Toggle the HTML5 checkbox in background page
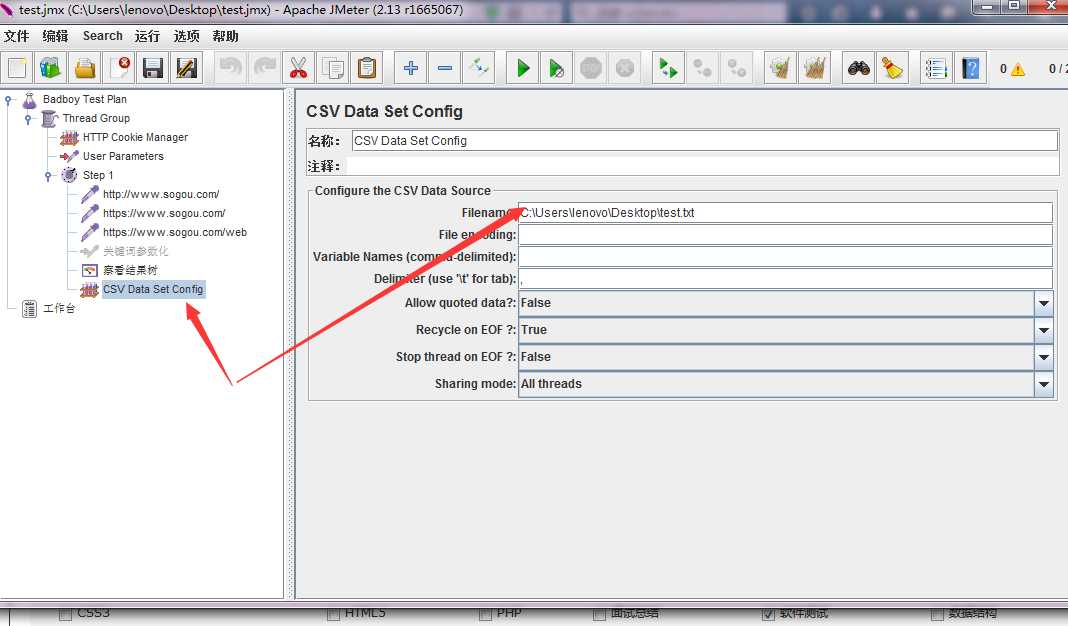The height and width of the screenshot is (626, 1068). click(333, 614)
